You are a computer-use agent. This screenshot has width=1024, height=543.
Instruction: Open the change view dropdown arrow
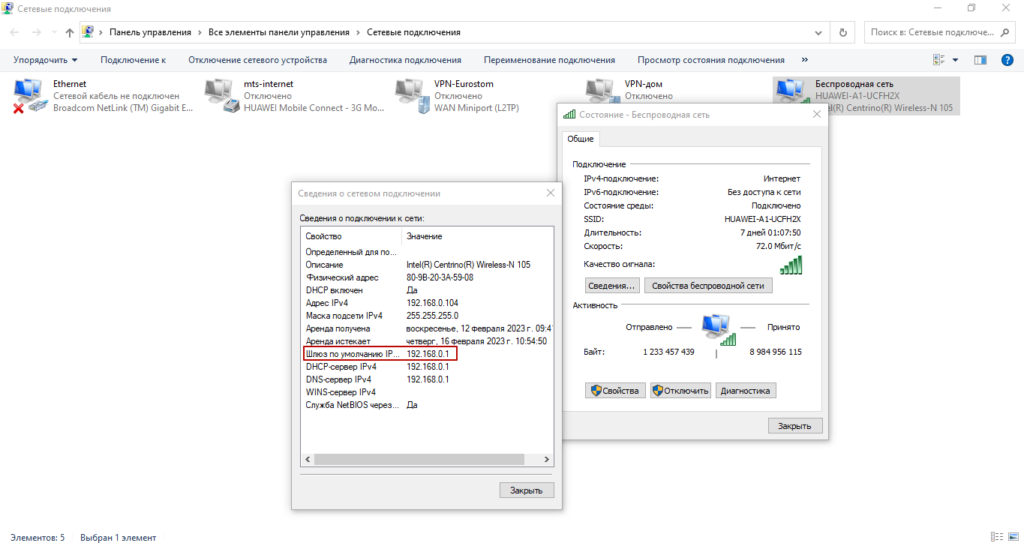pos(956,60)
